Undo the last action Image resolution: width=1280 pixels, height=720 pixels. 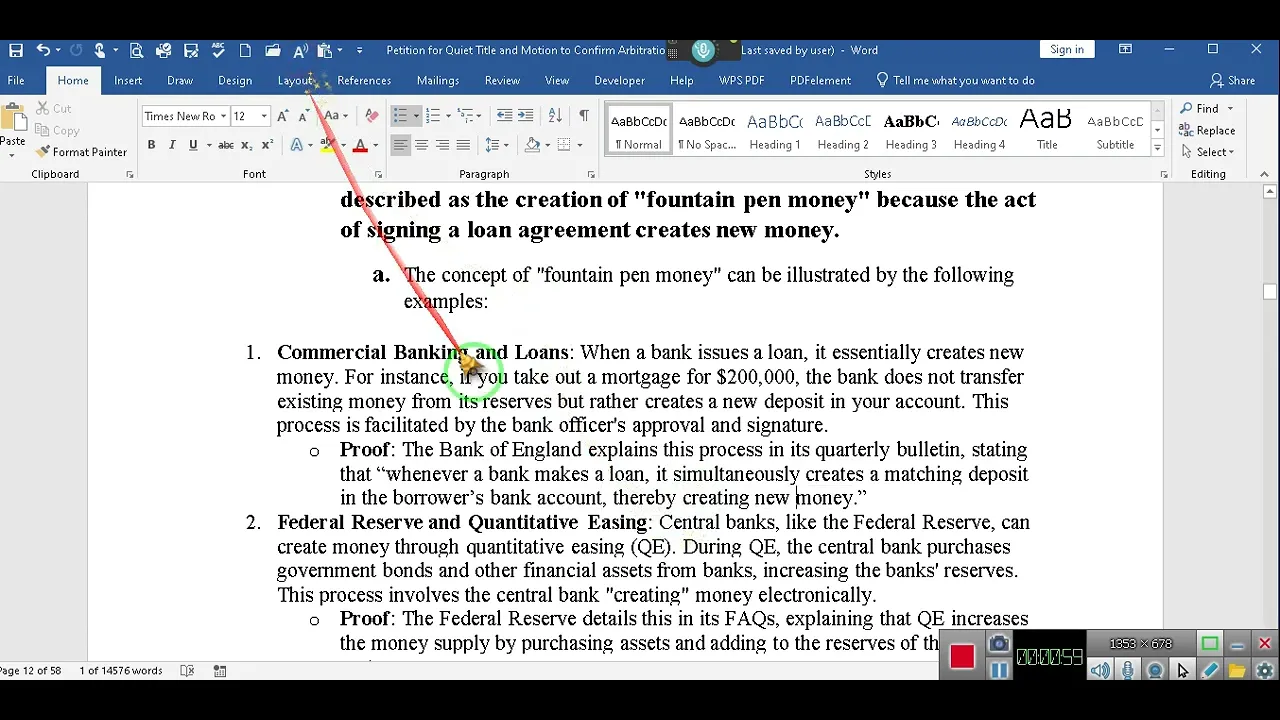(x=43, y=50)
